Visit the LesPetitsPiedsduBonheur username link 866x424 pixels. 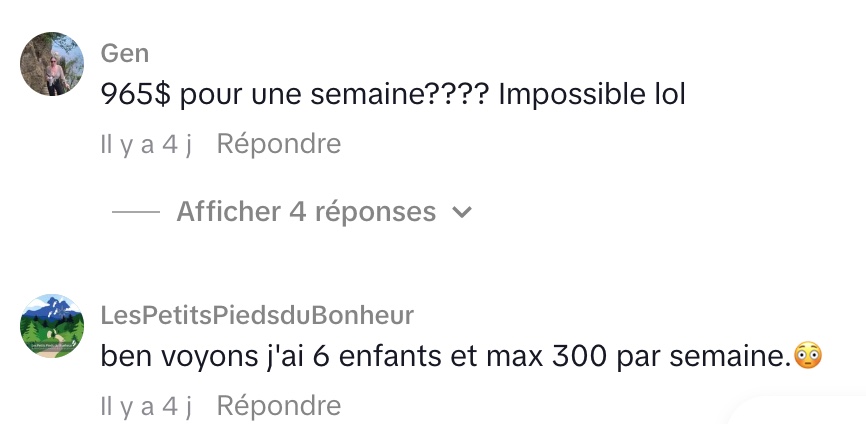coord(257,315)
